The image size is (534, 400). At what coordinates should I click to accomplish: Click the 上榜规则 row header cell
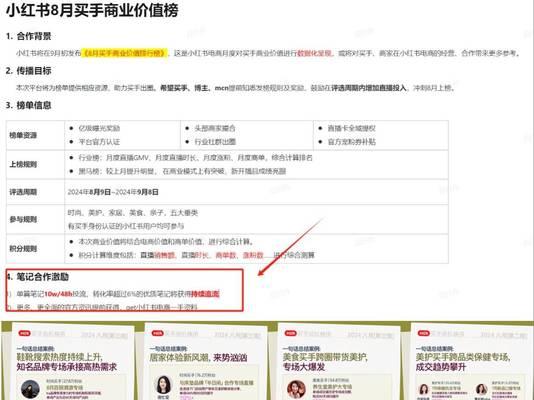[x=35, y=164]
